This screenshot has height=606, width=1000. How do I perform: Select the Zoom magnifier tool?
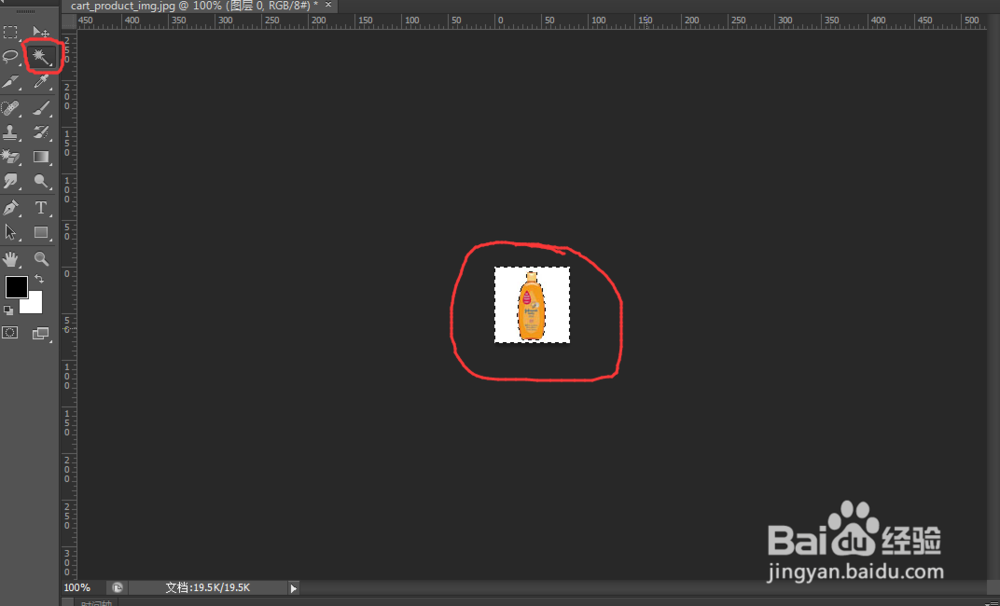click(41, 259)
